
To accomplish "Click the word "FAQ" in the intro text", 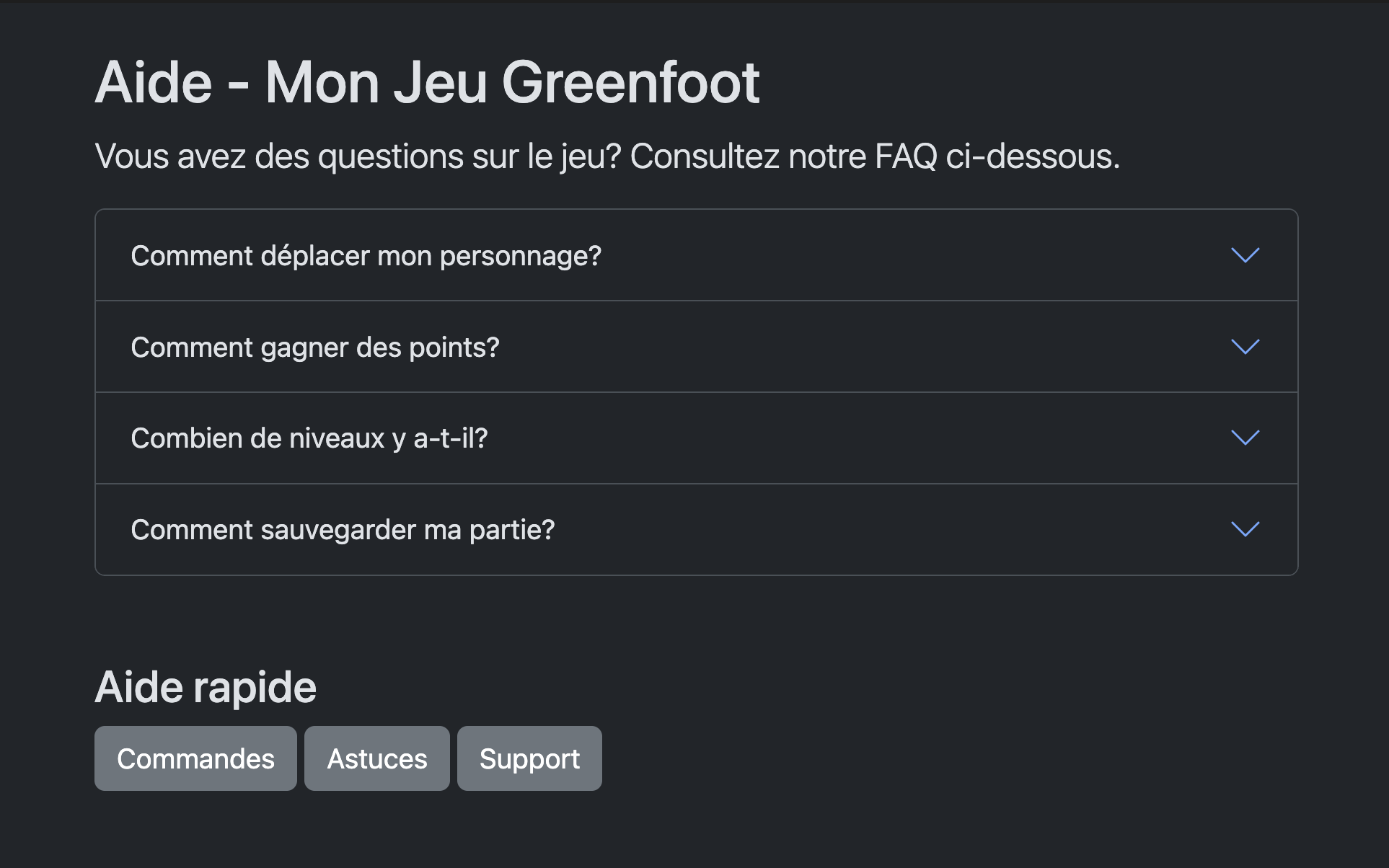I will [905, 156].
